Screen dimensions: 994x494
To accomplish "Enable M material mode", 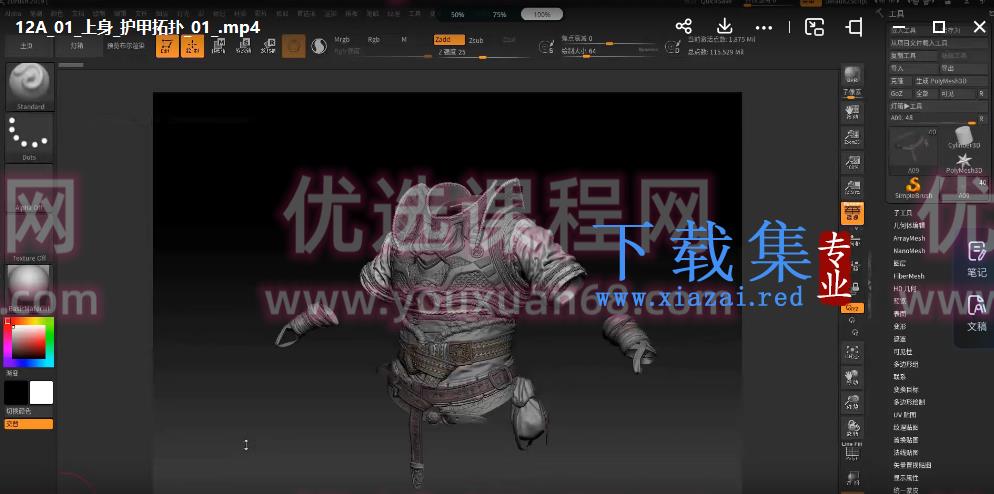I will [x=404, y=39].
